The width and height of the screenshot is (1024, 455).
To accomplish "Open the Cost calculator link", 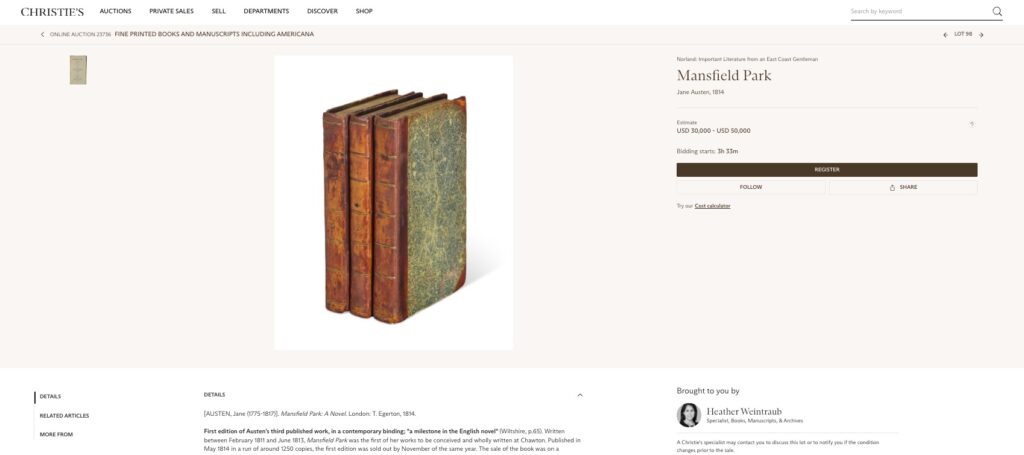I will coord(712,206).
